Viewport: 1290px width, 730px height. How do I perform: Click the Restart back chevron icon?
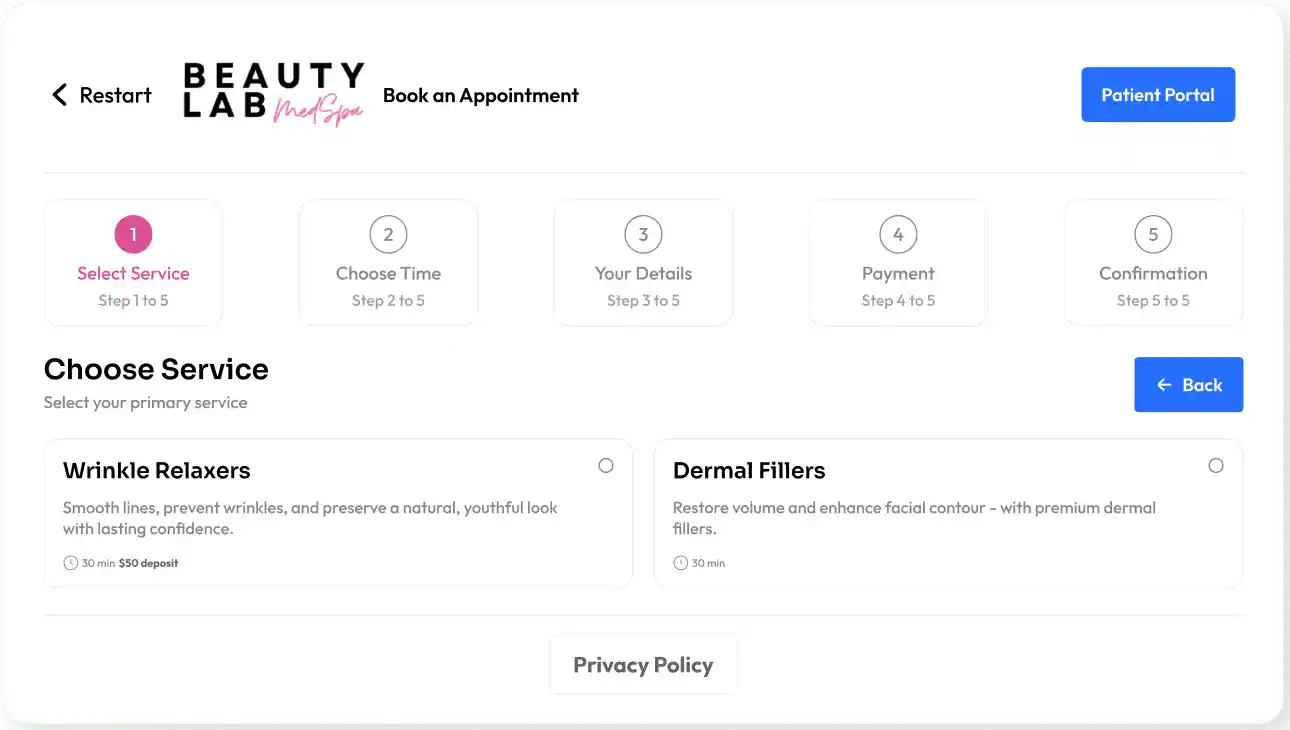[60, 95]
